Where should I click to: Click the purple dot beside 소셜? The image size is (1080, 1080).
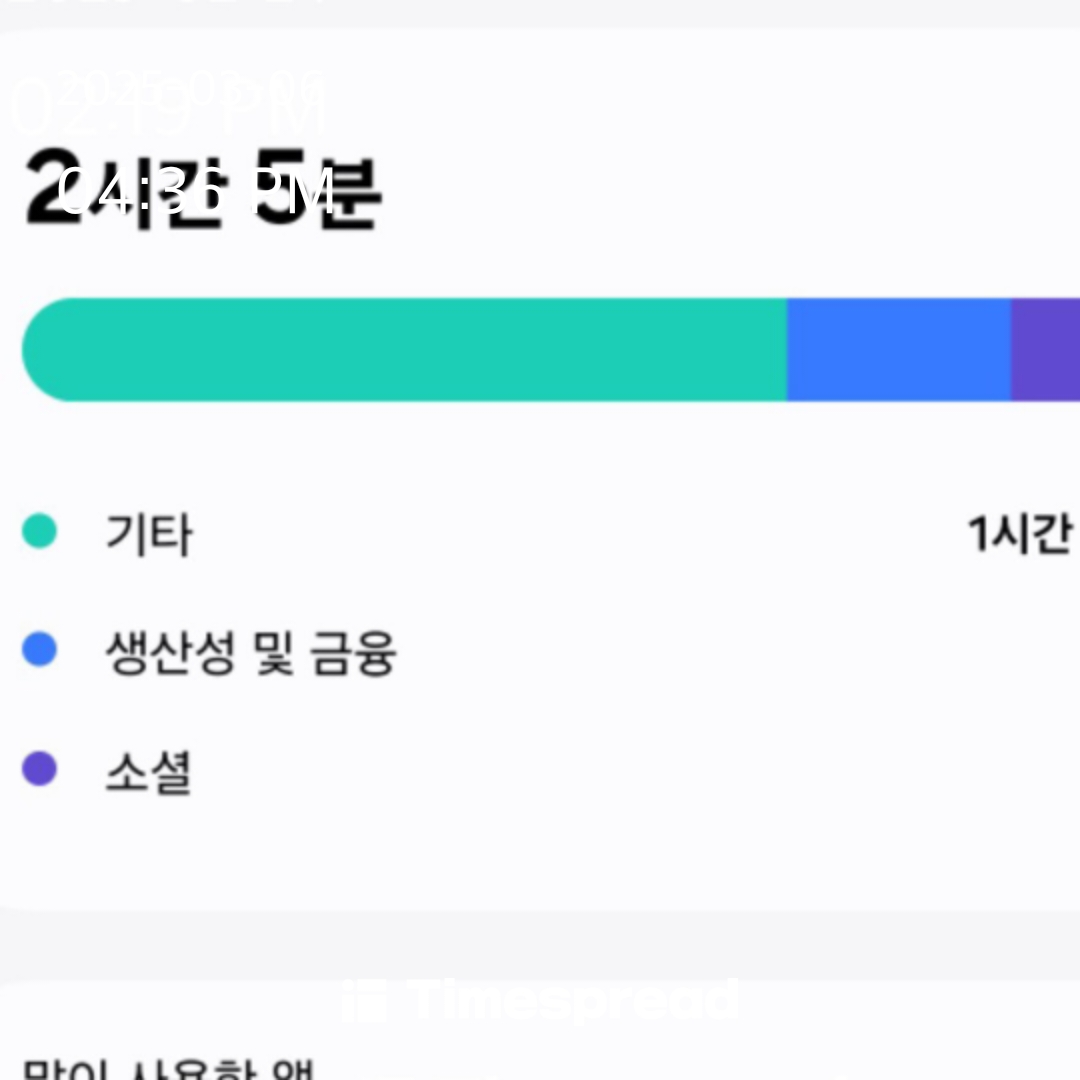[x=39, y=769]
